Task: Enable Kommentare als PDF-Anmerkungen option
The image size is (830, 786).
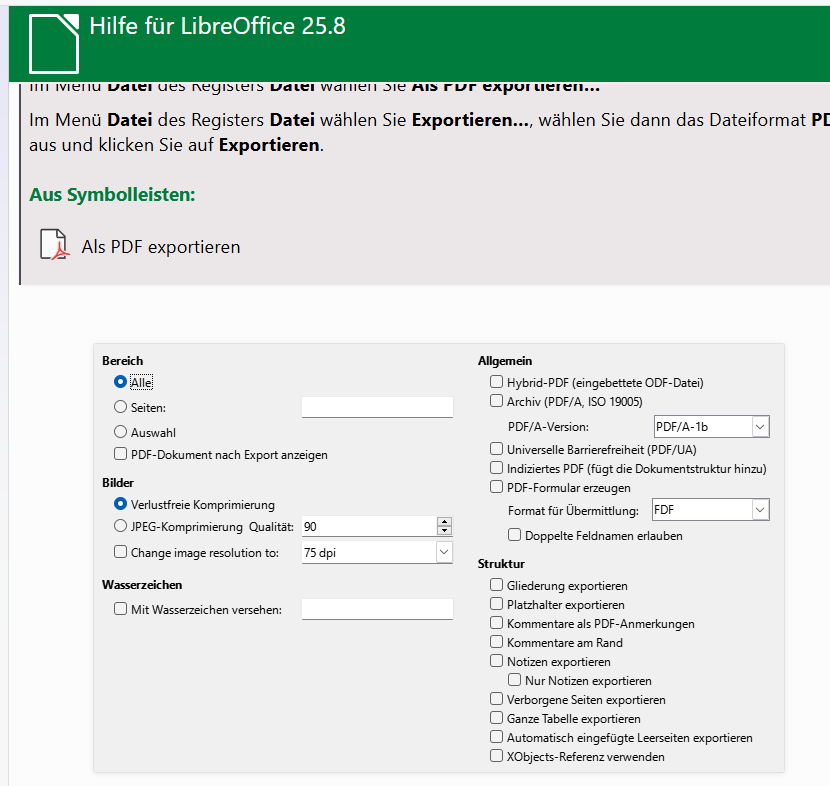Action: 497,623
